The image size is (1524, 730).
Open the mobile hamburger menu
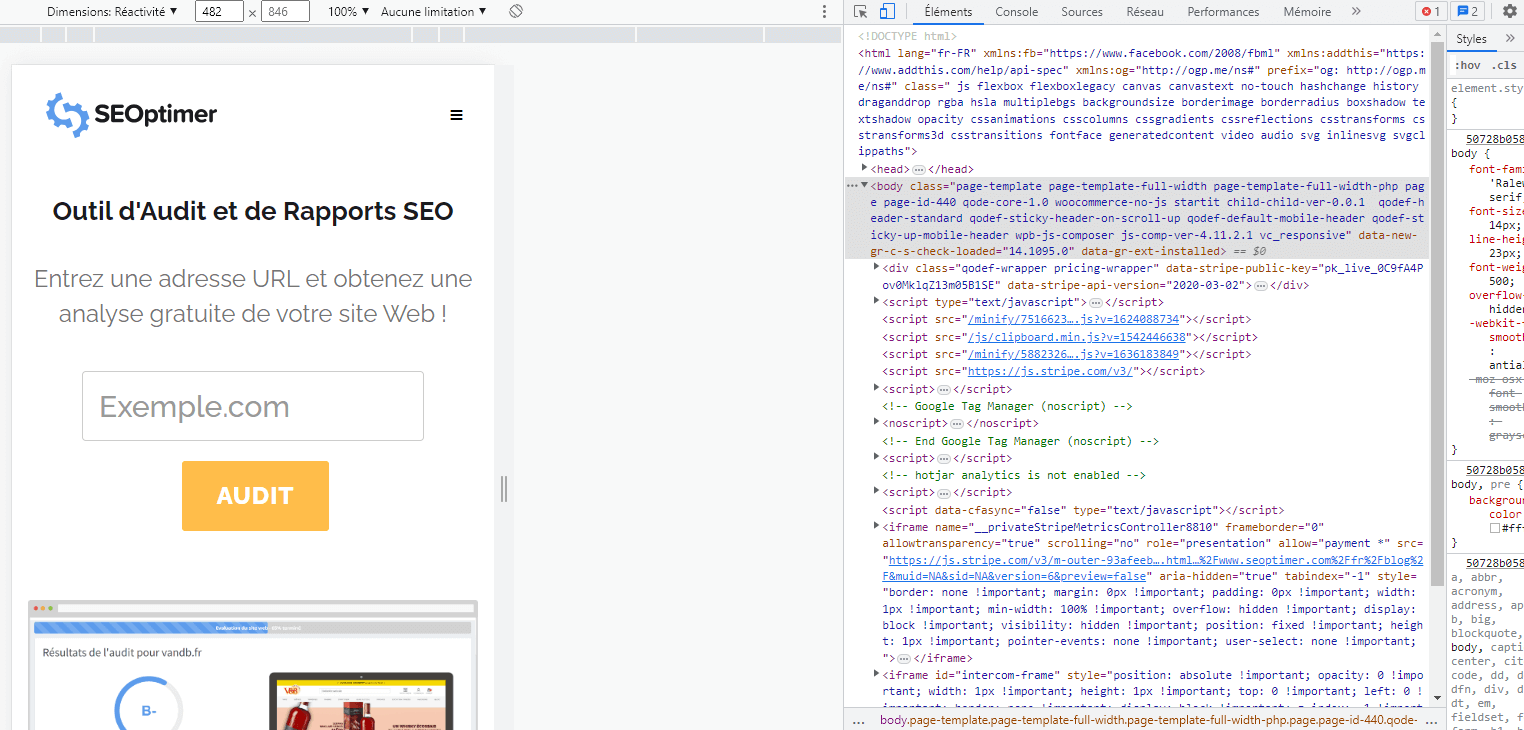(457, 115)
